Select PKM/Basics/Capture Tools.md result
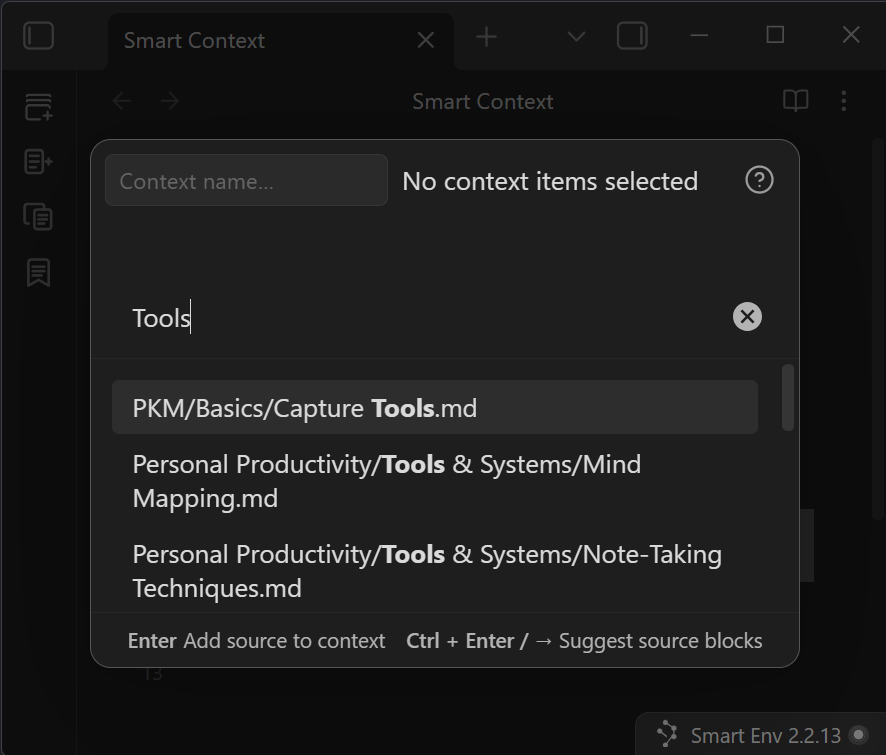The image size is (886, 755). [434, 408]
